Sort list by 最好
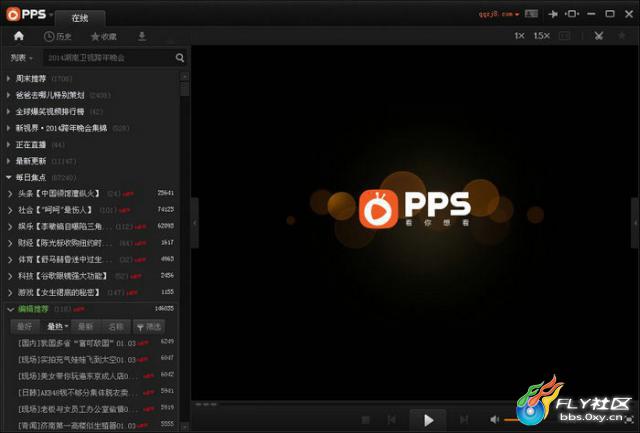 pyautogui.click(x=24, y=327)
